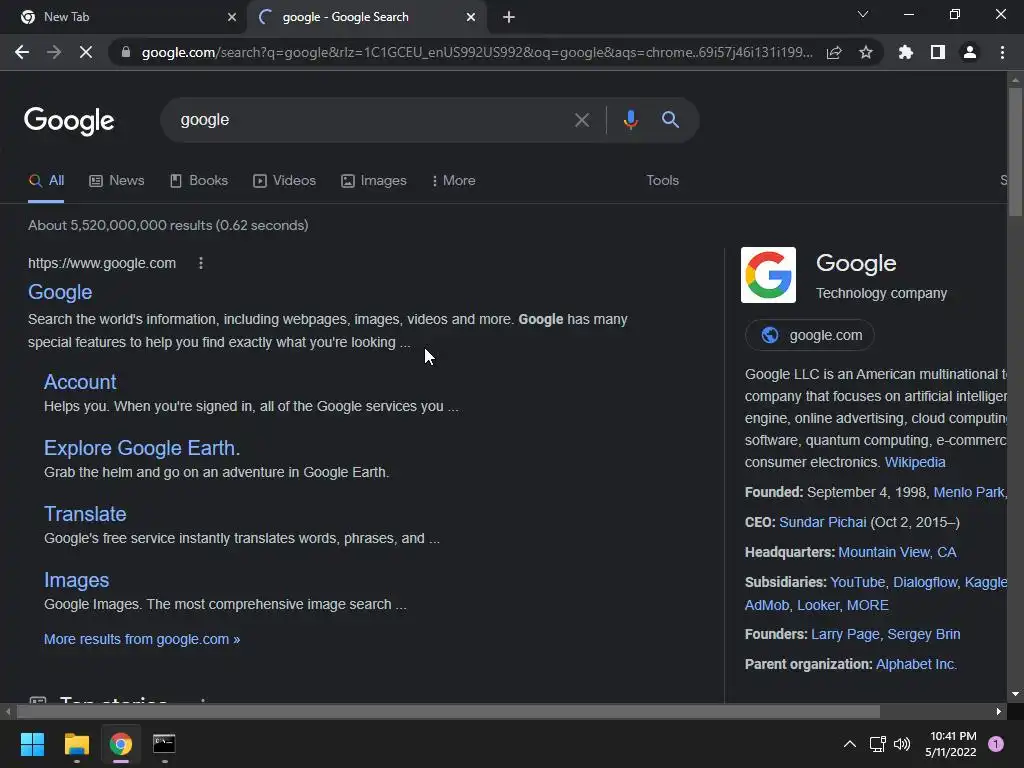This screenshot has height=768, width=1024.
Task: Open the Images sitelink
Action: click(x=76, y=580)
